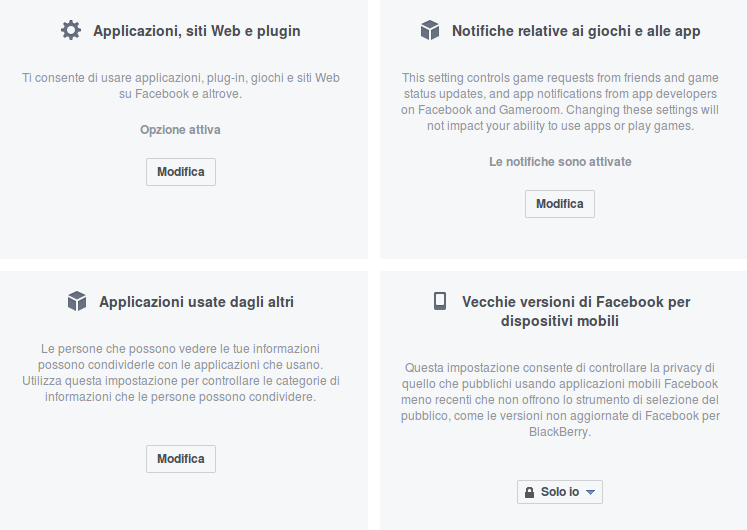Click the Le notifiche sono attivate status
Viewport: 747px width, 530px height.
pyautogui.click(x=560, y=161)
